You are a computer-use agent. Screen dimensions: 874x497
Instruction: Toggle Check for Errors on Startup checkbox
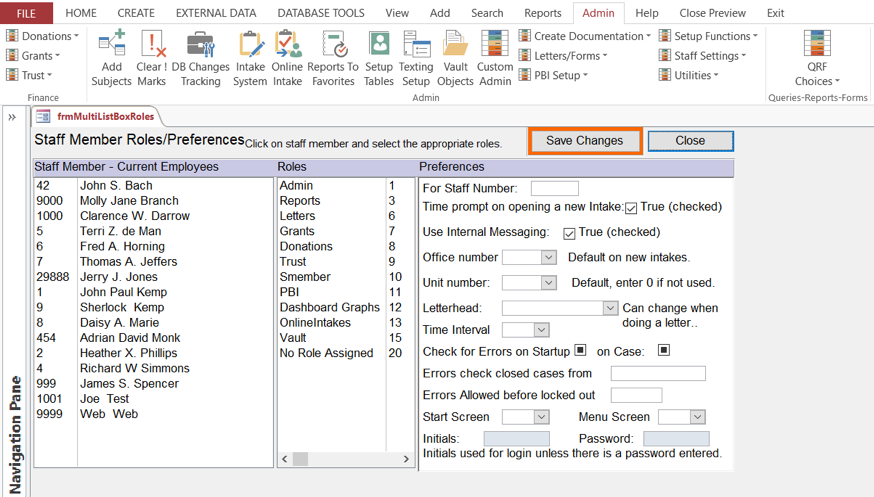580,351
